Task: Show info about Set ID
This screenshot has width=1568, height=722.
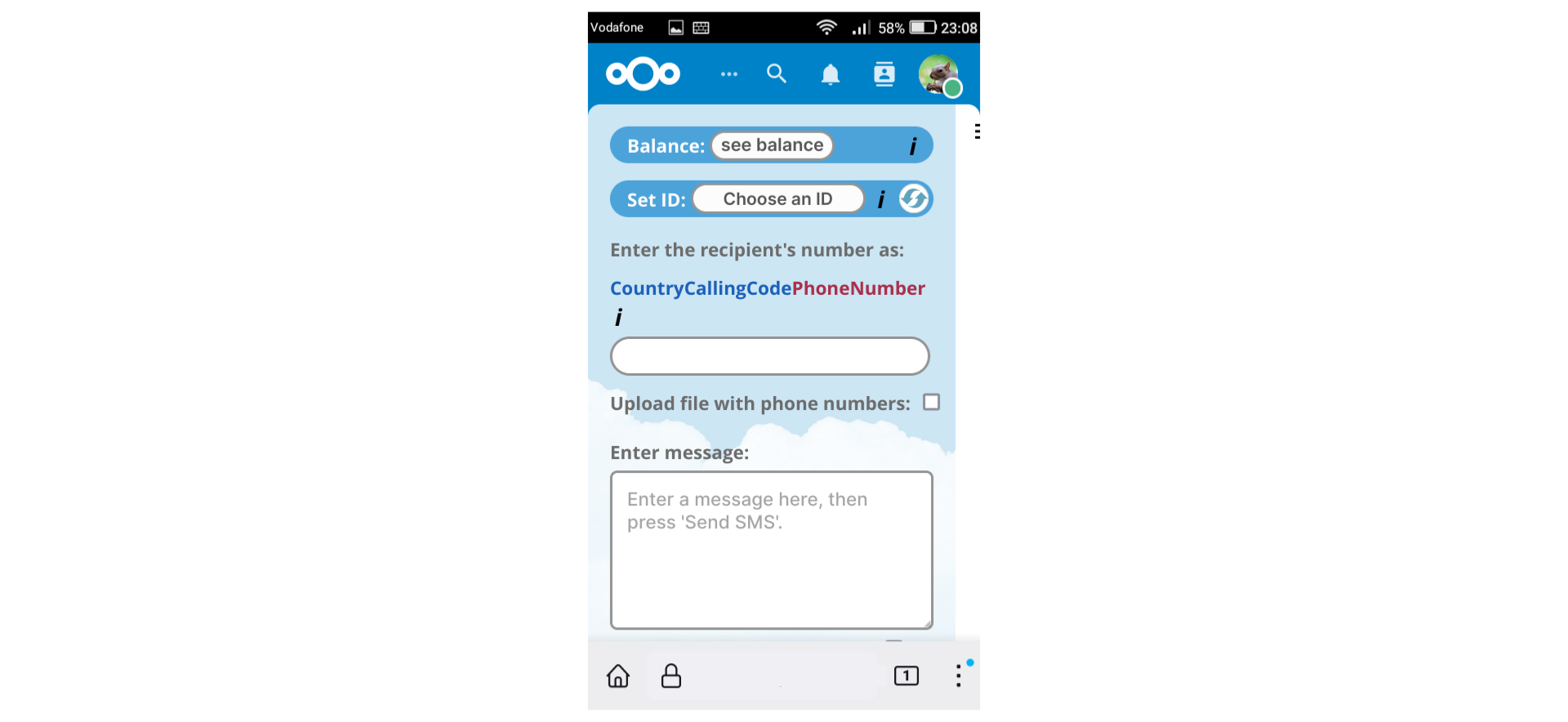Action: (x=881, y=199)
